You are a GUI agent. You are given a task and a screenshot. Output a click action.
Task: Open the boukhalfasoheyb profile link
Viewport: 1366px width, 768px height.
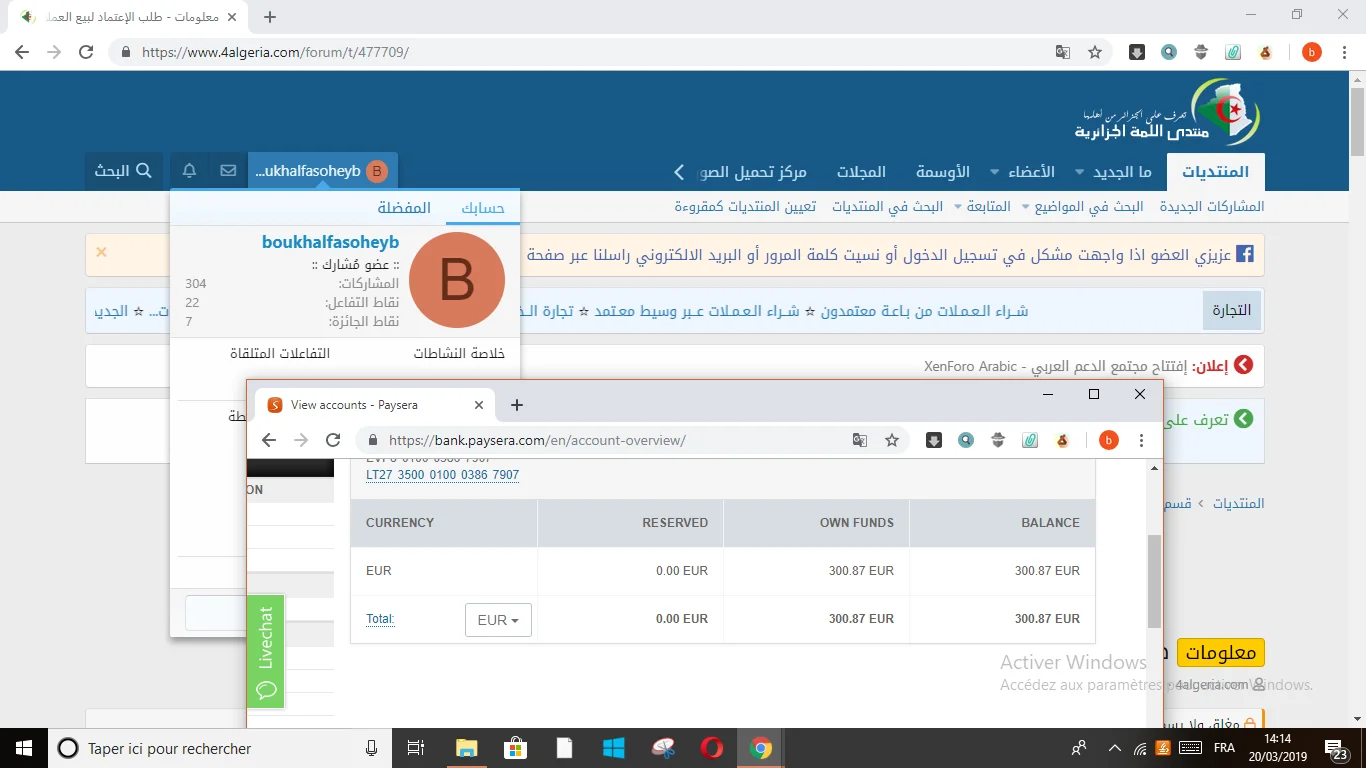coord(330,242)
